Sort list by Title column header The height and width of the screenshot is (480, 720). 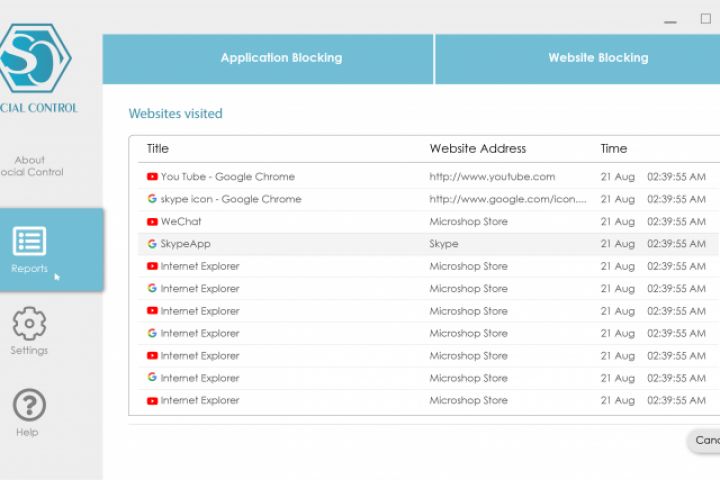pos(158,149)
